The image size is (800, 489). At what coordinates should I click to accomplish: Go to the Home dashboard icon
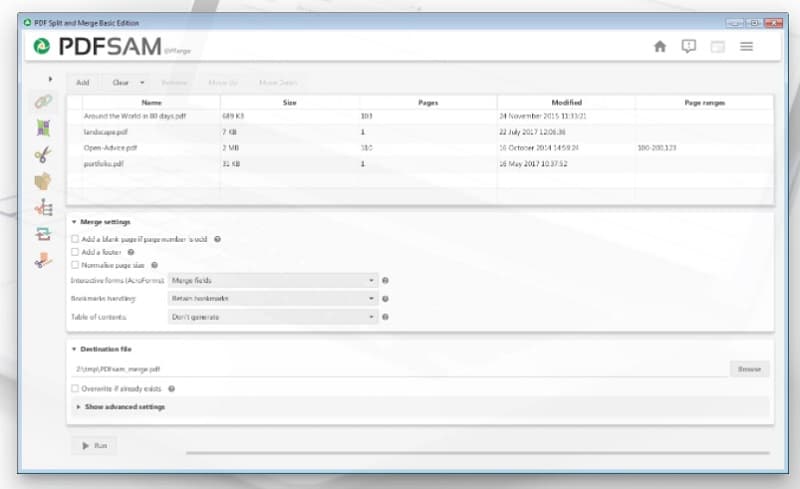tap(660, 46)
